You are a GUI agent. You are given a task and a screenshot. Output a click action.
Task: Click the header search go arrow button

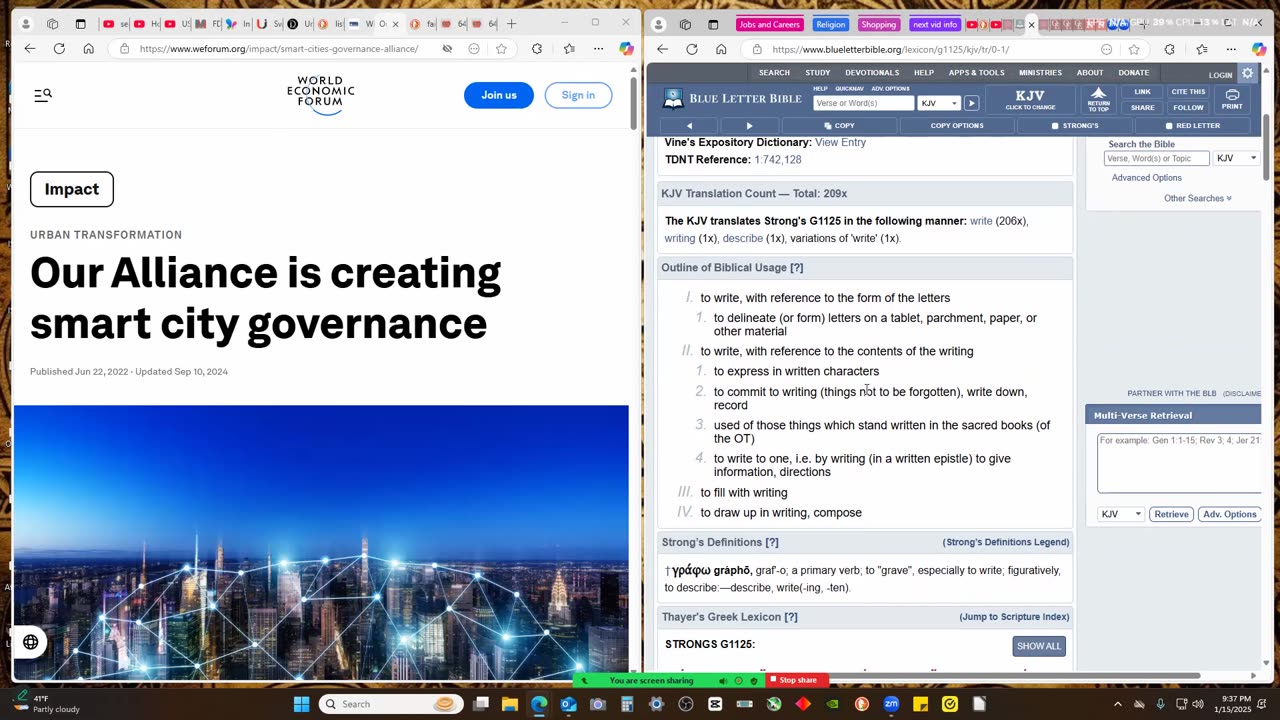point(971,103)
